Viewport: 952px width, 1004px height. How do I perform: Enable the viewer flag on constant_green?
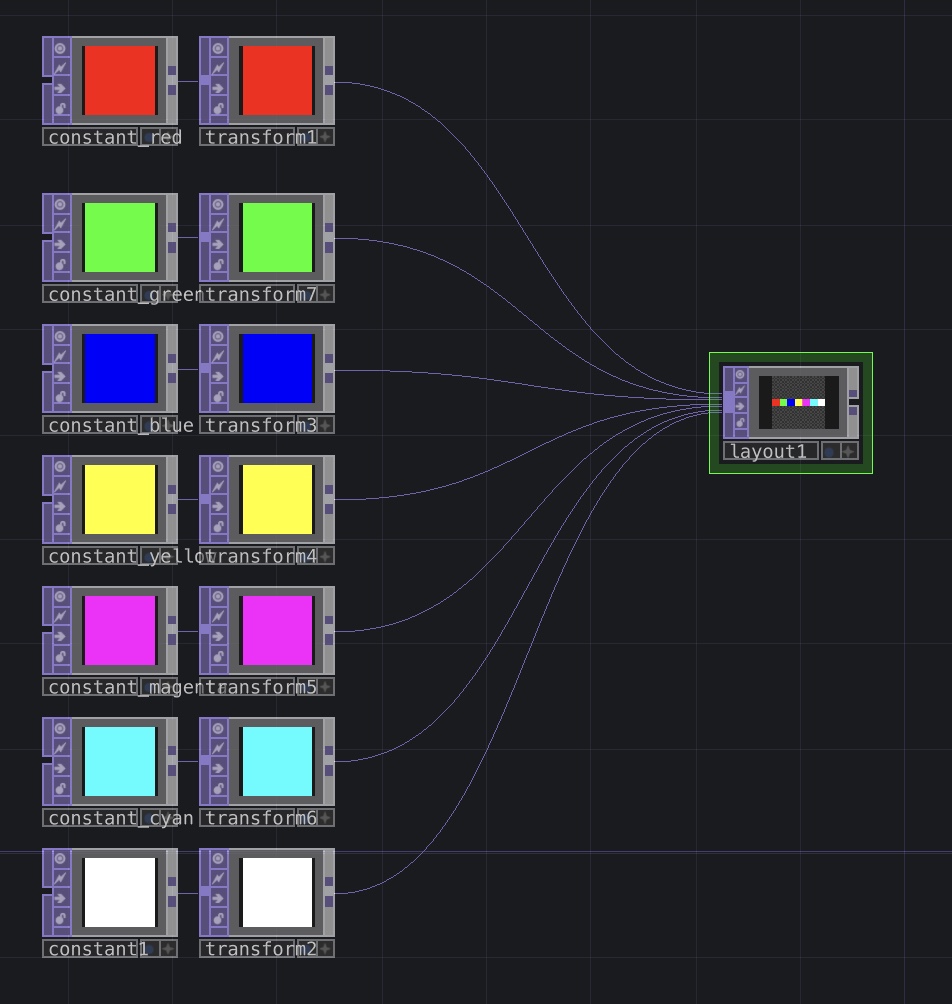[60, 205]
